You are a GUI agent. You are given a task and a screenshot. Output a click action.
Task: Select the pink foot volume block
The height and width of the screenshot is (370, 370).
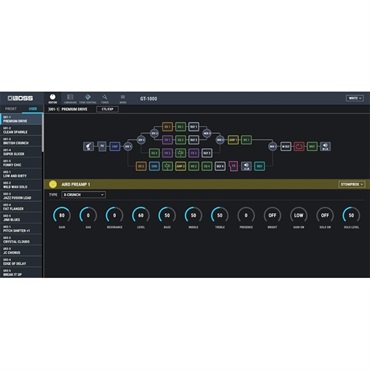click(233, 166)
